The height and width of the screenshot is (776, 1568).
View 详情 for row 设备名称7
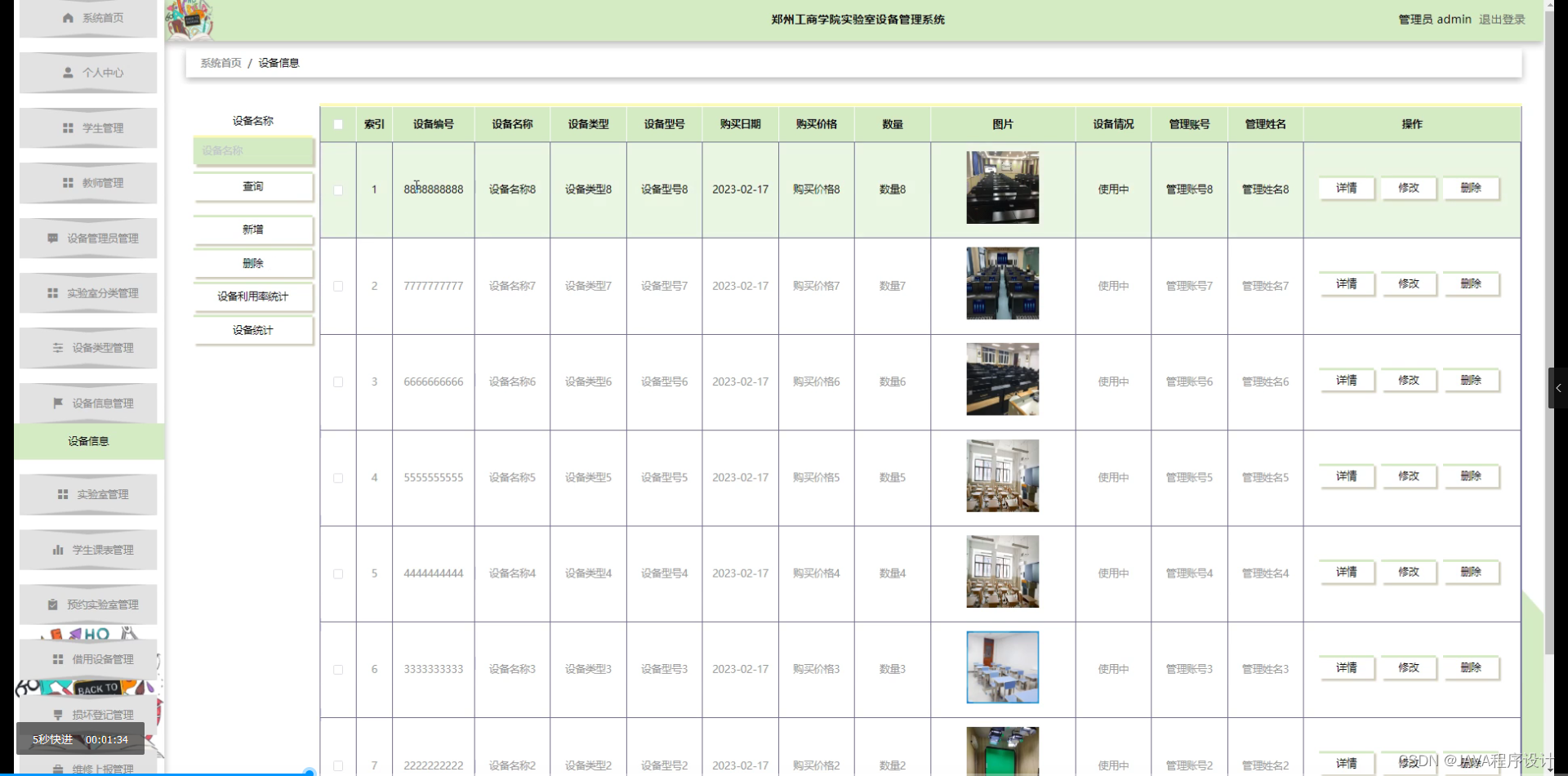tap(1347, 284)
